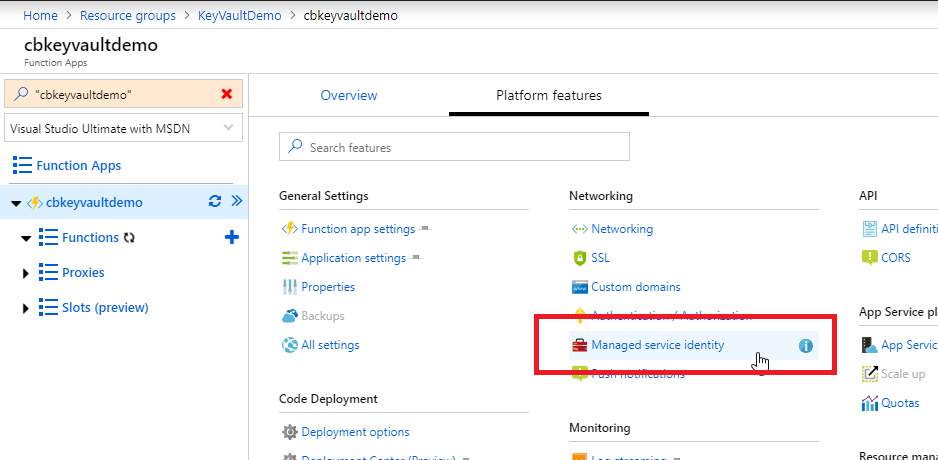The height and width of the screenshot is (460, 938).
Task: Click the Slots (preview) list icon
Action: (48, 307)
